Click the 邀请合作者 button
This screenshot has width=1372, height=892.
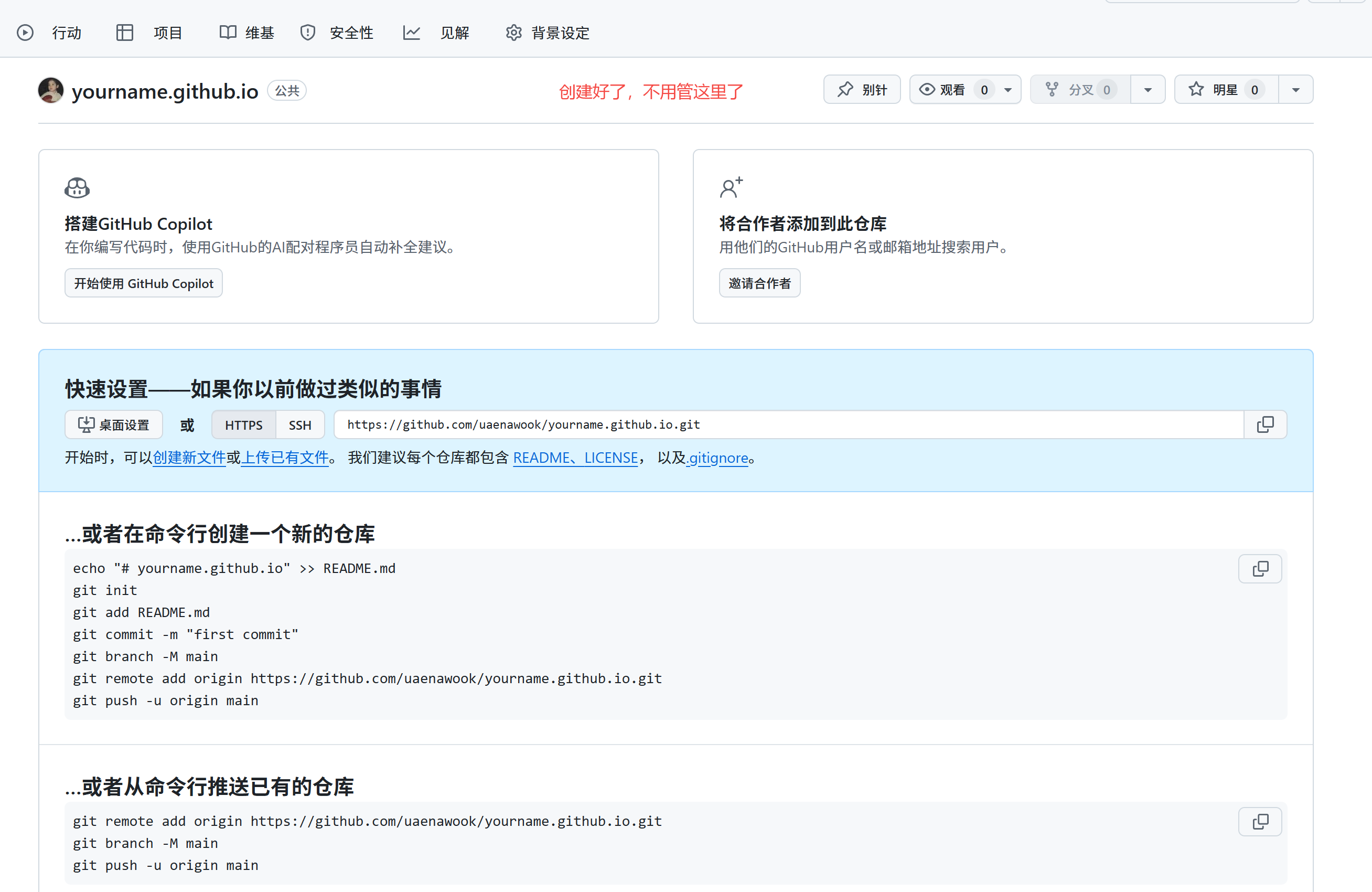point(759,284)
